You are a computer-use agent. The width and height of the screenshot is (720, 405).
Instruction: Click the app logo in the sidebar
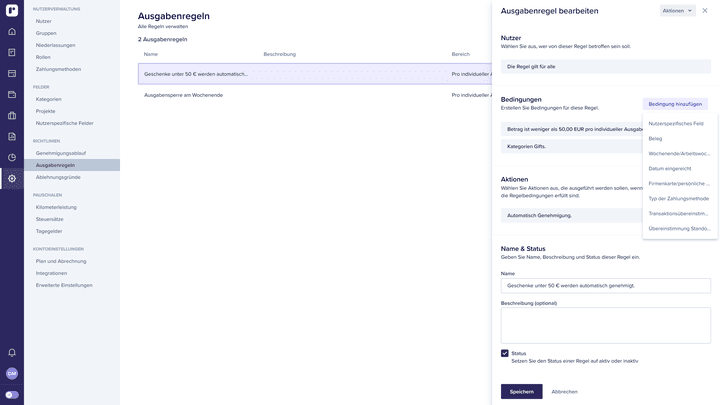pyautogui.click(x=12, y=10)
